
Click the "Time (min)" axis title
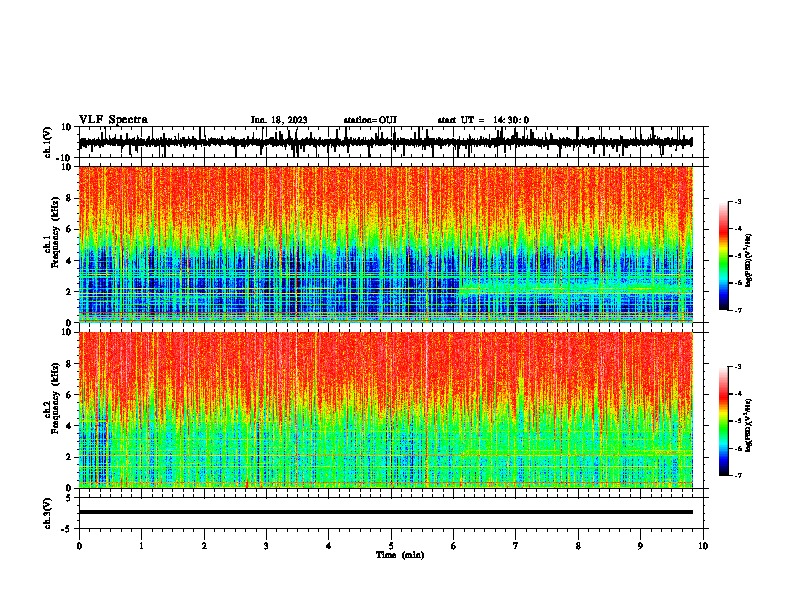point(400,555)
